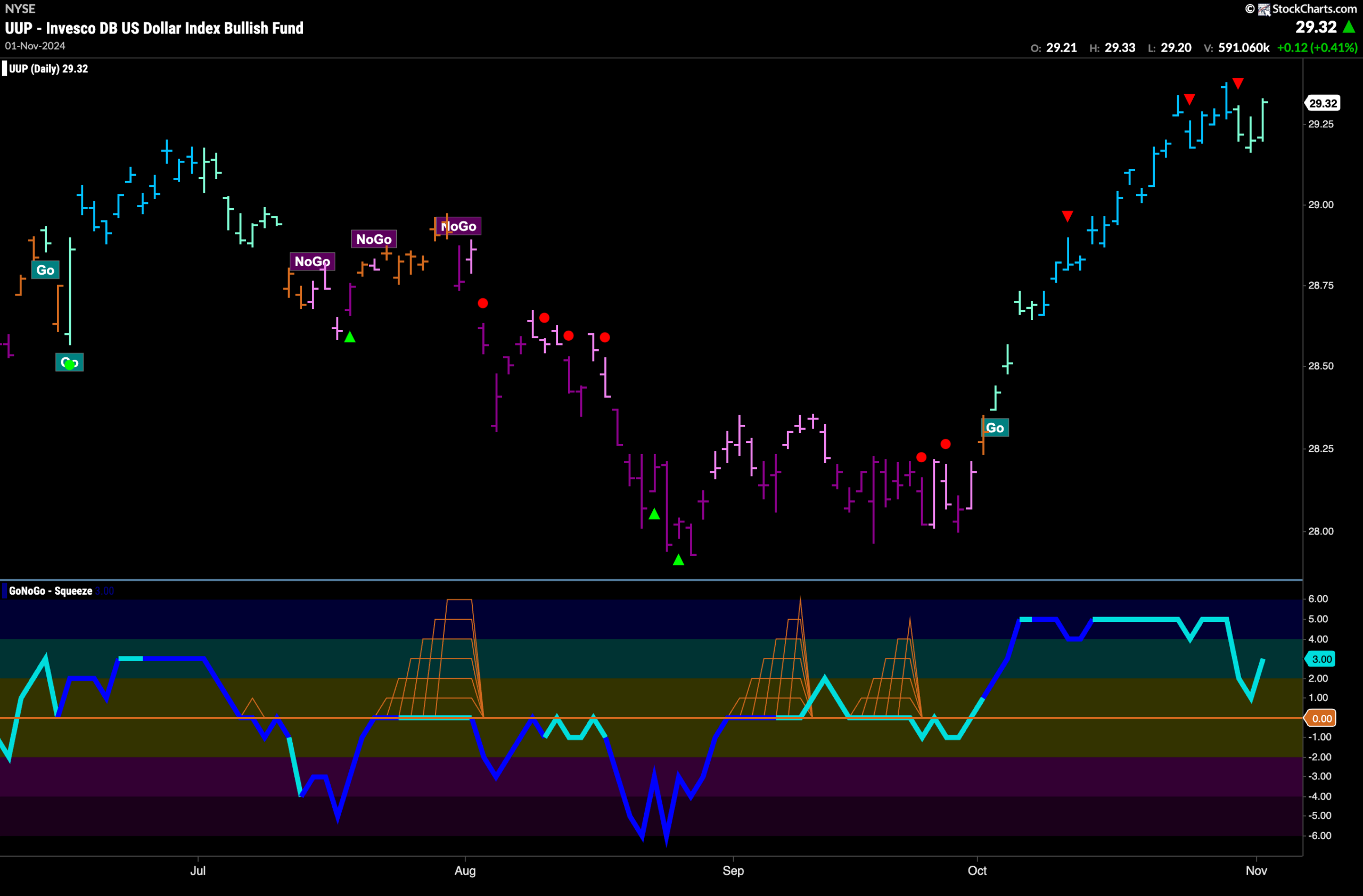1363x896 pixels.
Task: Click the high value H: 29.33
Action: click(x=1112, y=47)
